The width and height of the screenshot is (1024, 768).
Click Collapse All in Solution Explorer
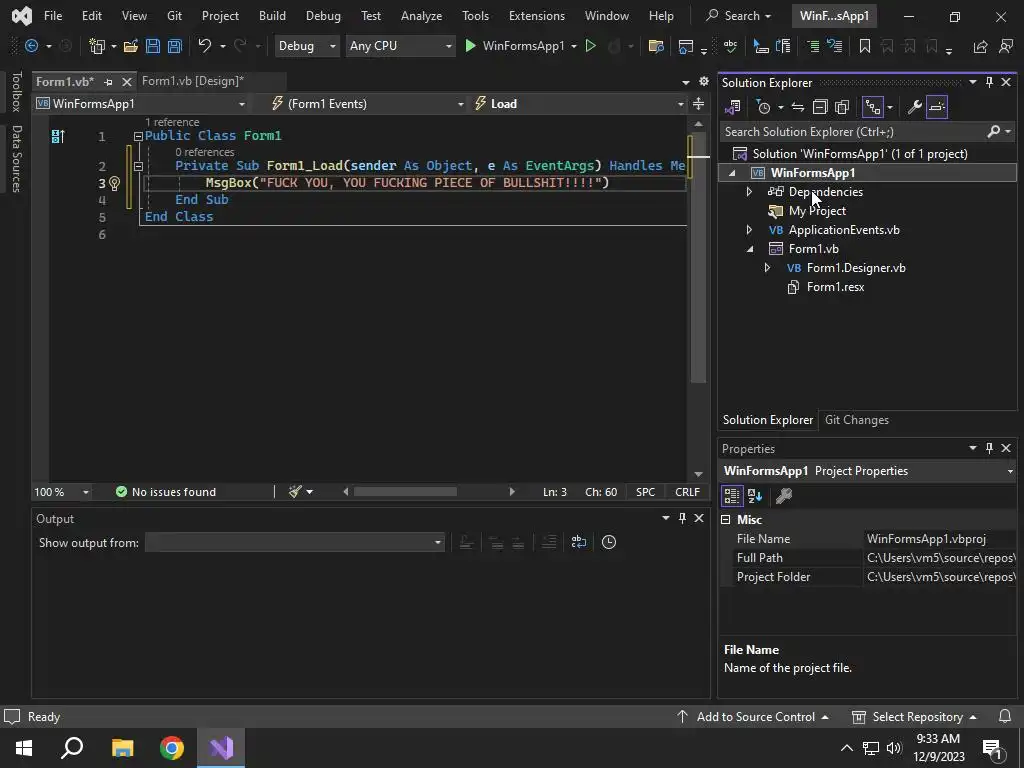[820, 107]
